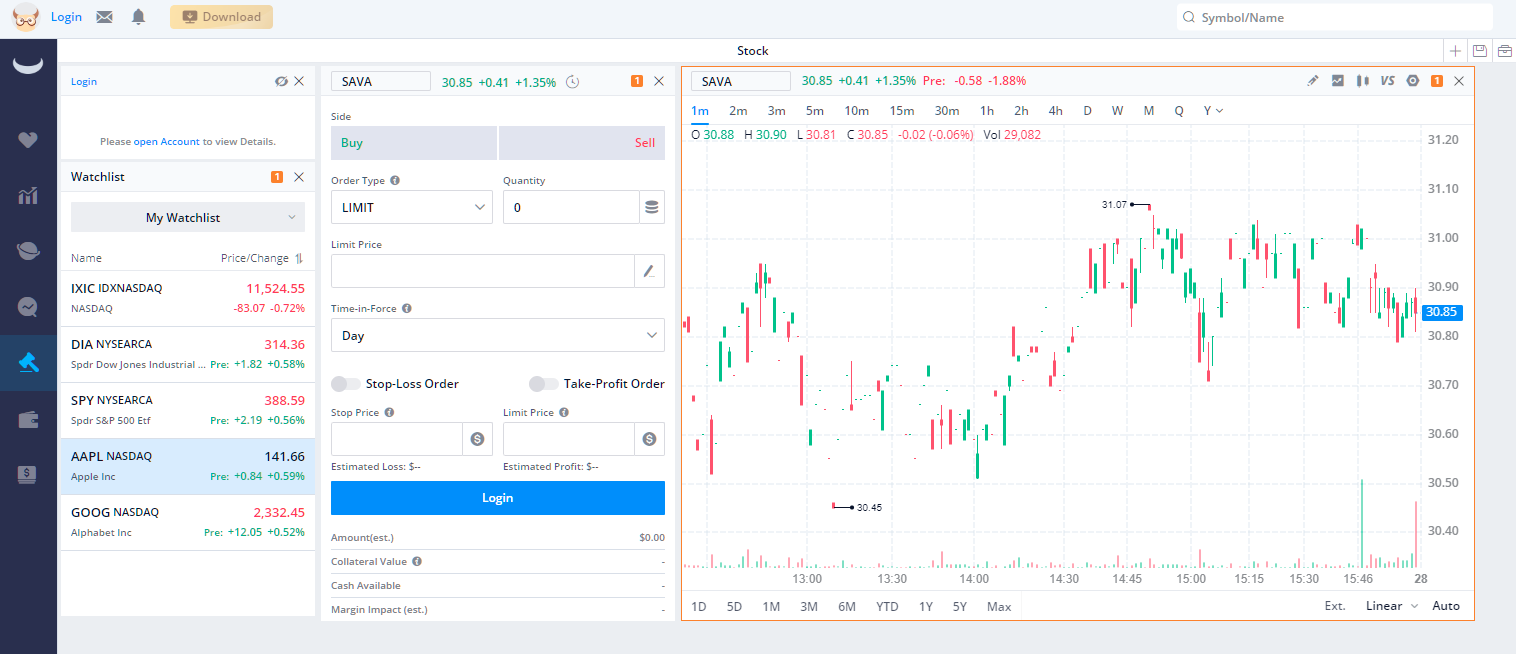Open the Order Type LIMIT dropdown
The width and height of the screenshot is (1516, 654).
point(412,208)
